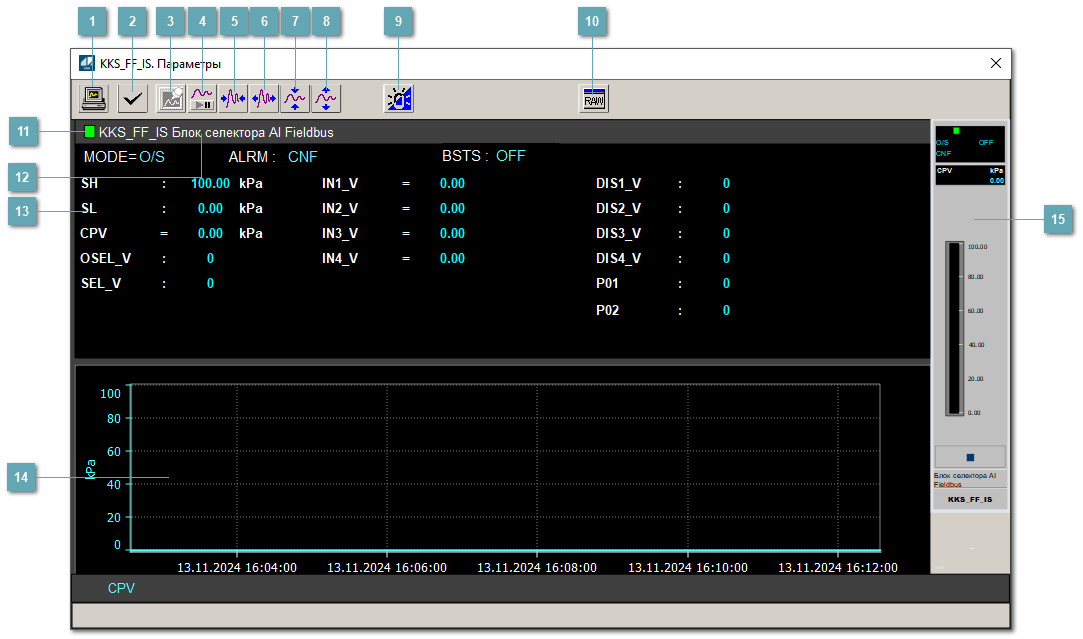Viewport: 1083px width, 639px height.
Task: Compress the trend time axis horizontally
Action: [x=233, y=98]
